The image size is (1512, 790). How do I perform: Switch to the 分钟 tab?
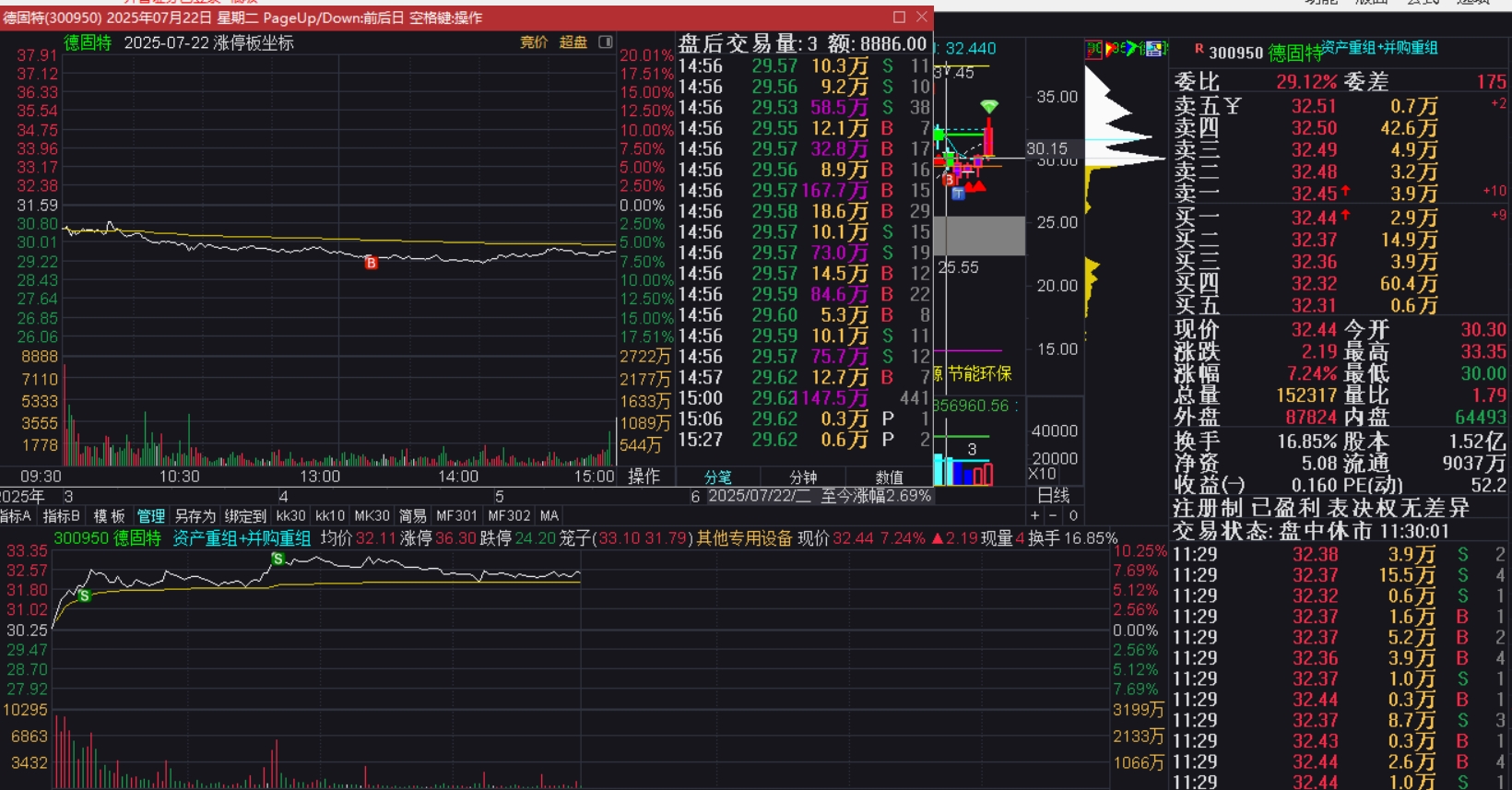pos(803,477)
